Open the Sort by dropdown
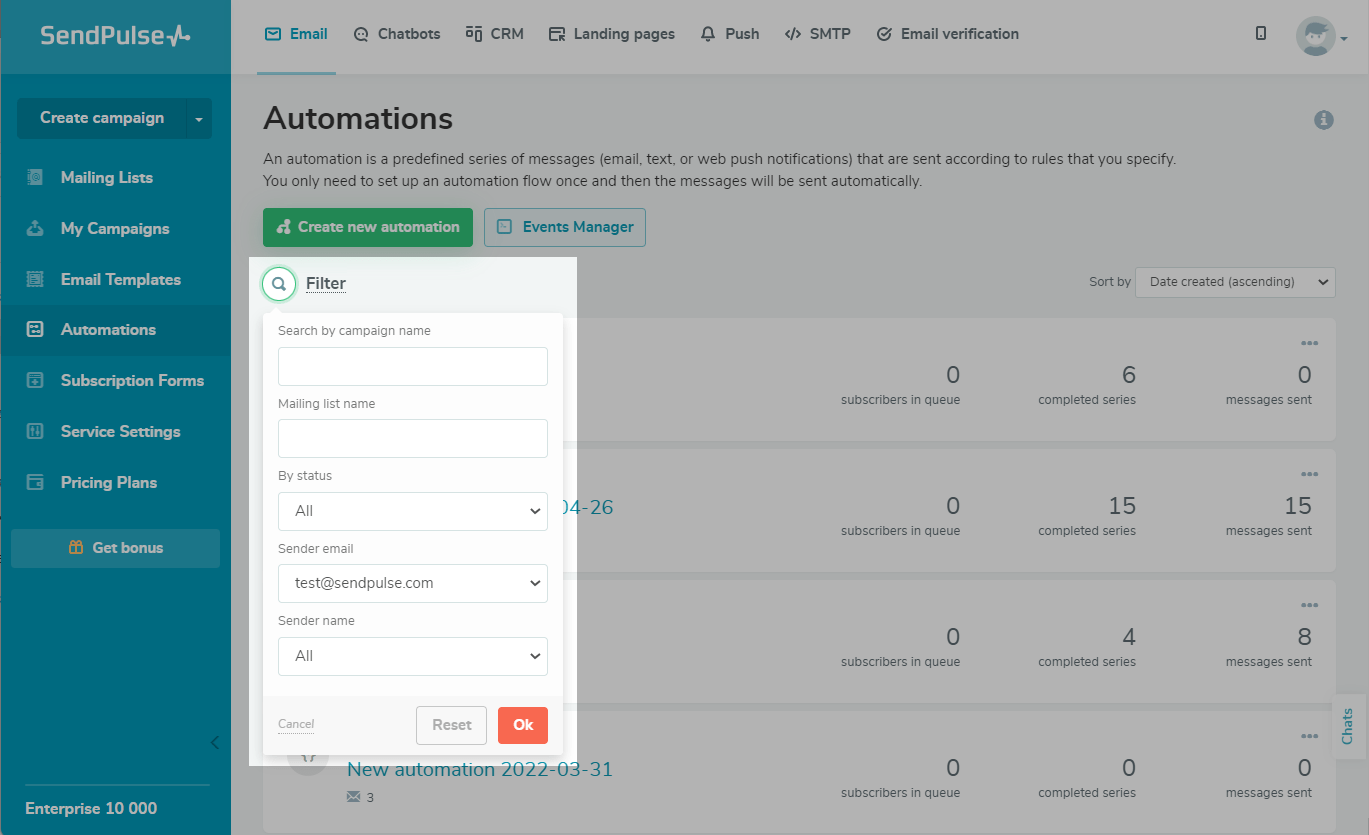Viewport: 1369px width, 835px height. [x=1235, y=282]
